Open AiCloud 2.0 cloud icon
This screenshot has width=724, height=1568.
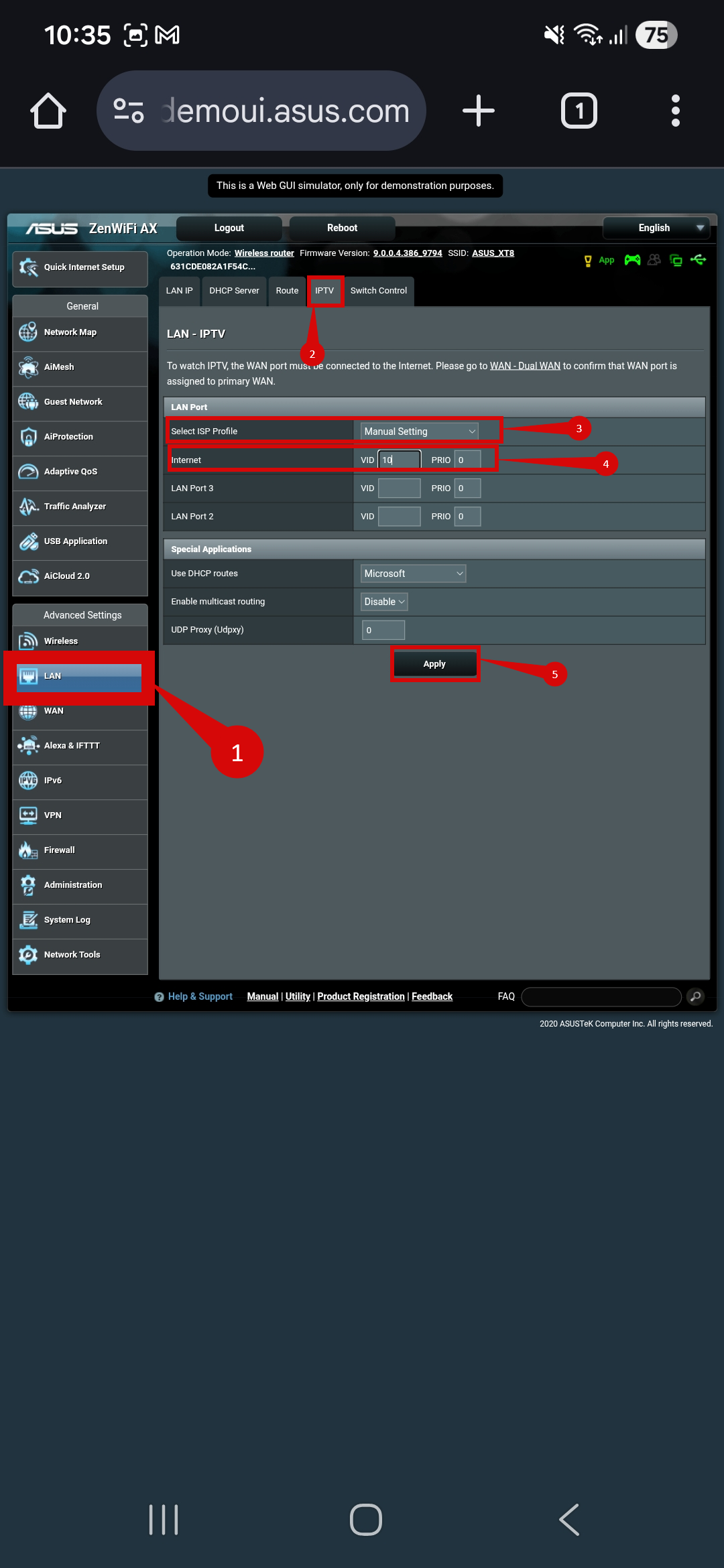click(28, 576)
